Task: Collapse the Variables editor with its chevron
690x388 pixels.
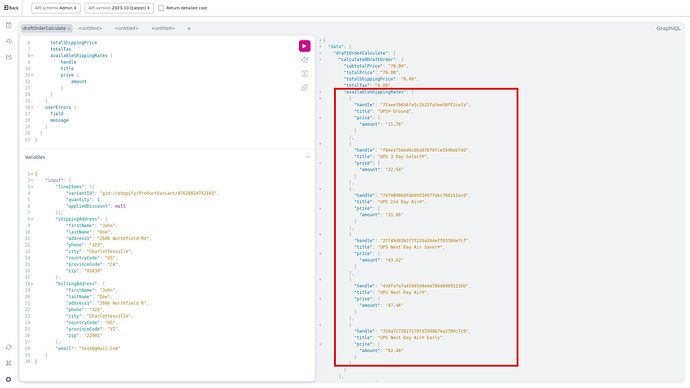Action: pos(308,157)
